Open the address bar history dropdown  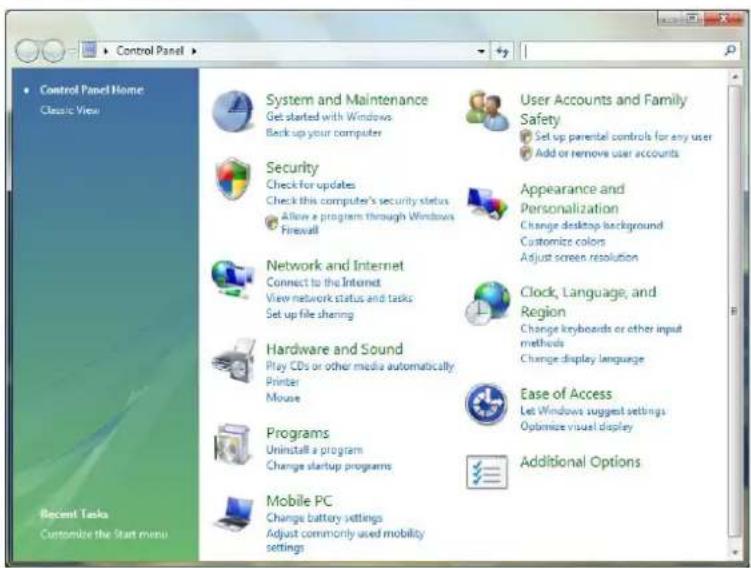[481, 51]
